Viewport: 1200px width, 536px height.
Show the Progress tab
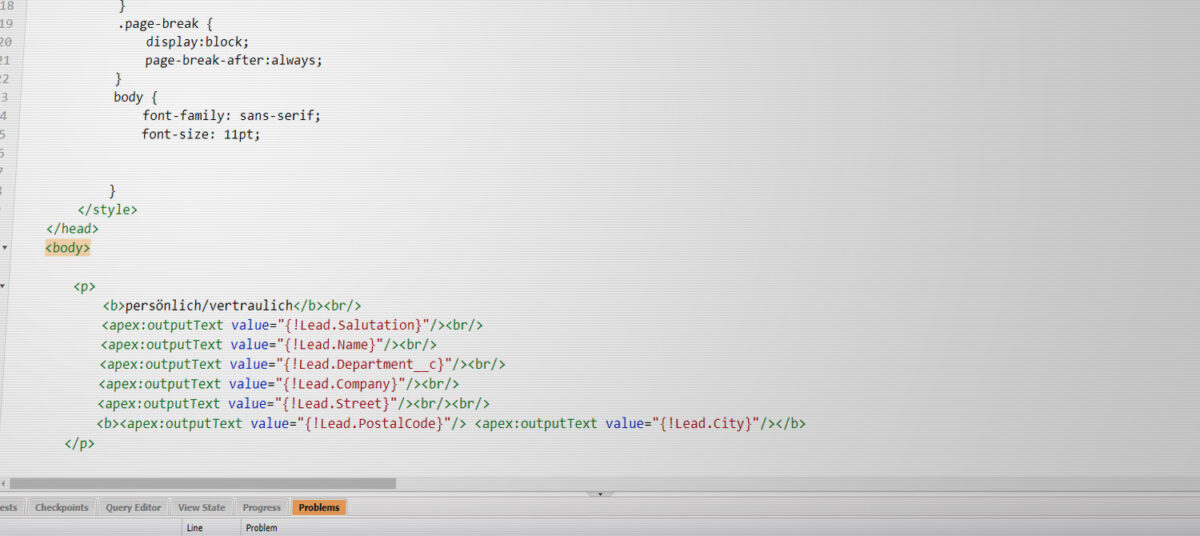point(261,507)
